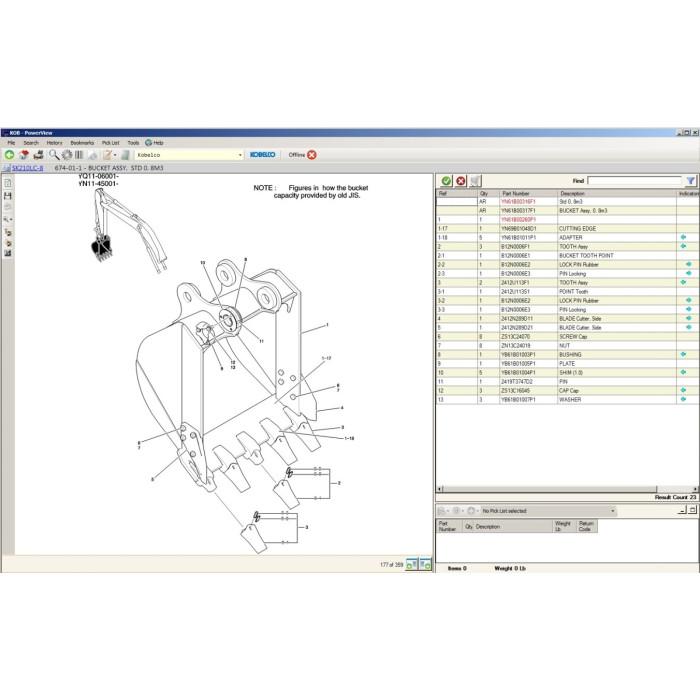Select the BUCKET TOOTH POINT row

567,256
